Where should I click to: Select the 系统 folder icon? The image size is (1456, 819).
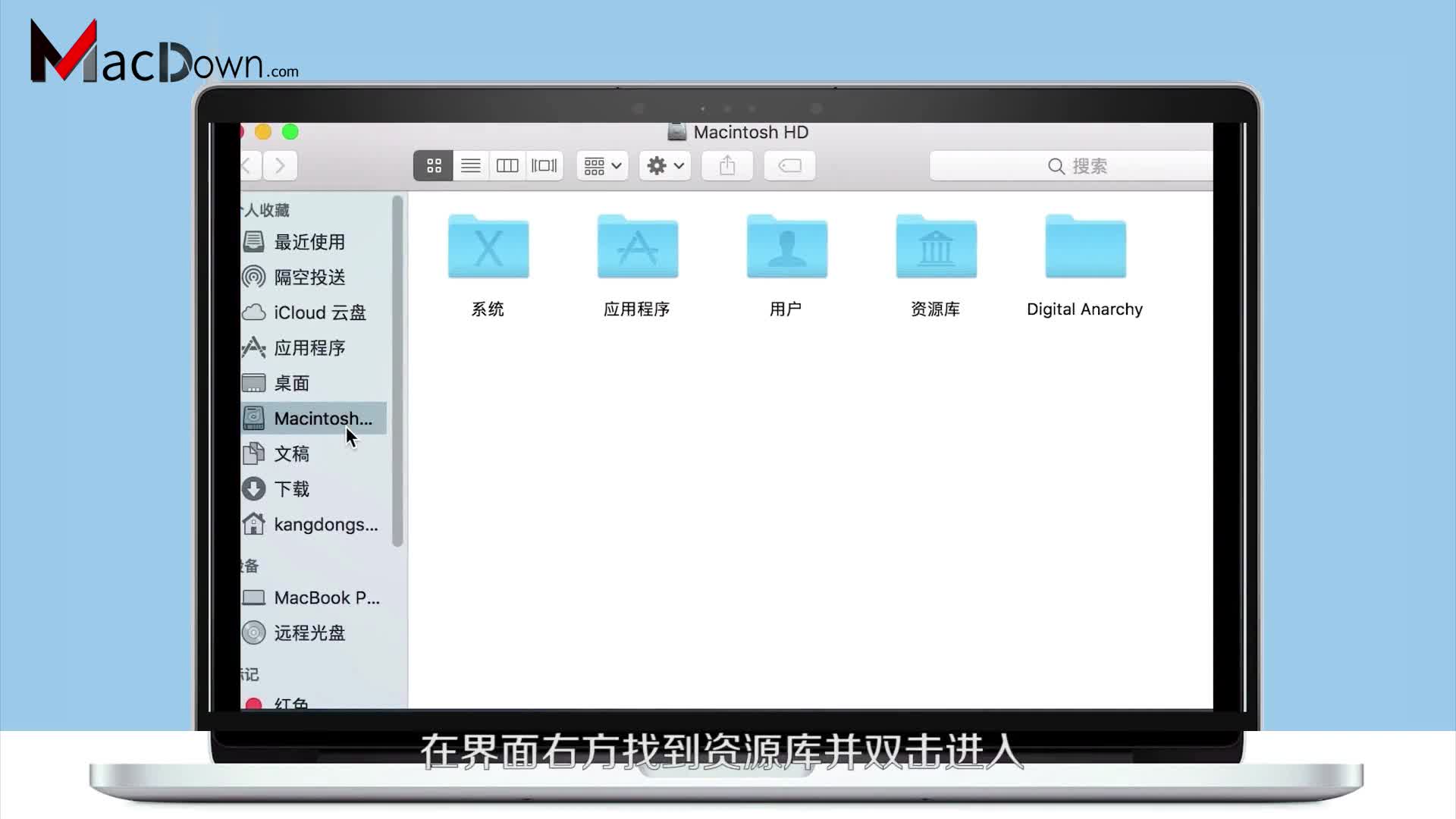pos(488,248)
